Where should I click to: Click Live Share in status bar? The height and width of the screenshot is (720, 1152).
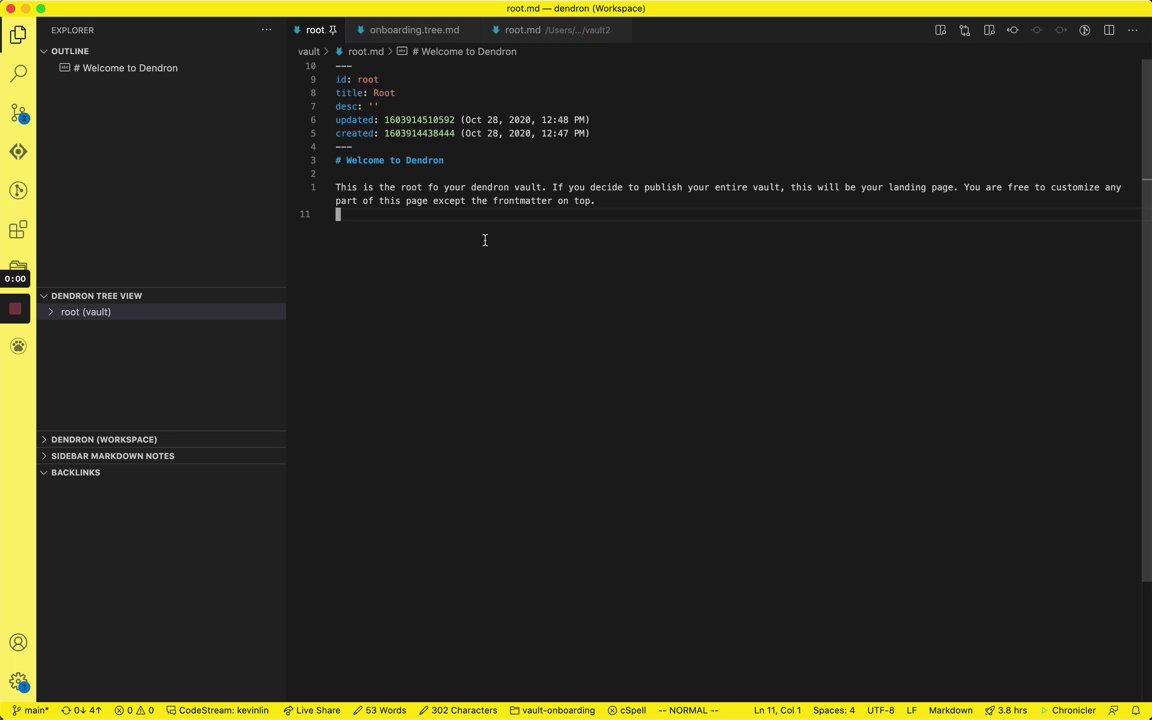click(x=312, y=710)
